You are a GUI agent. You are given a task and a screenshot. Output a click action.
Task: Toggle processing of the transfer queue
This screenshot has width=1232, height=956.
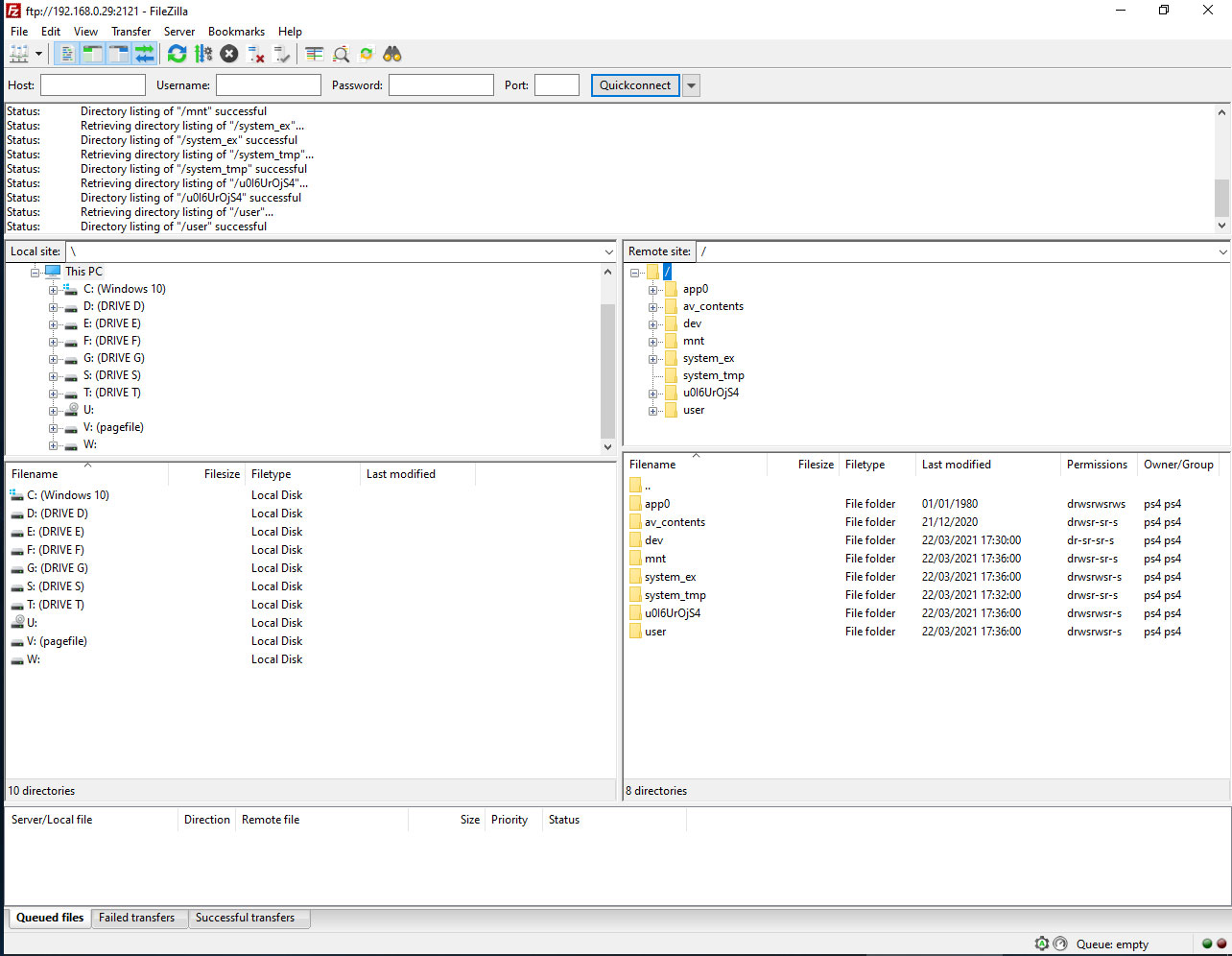[202, 55]
